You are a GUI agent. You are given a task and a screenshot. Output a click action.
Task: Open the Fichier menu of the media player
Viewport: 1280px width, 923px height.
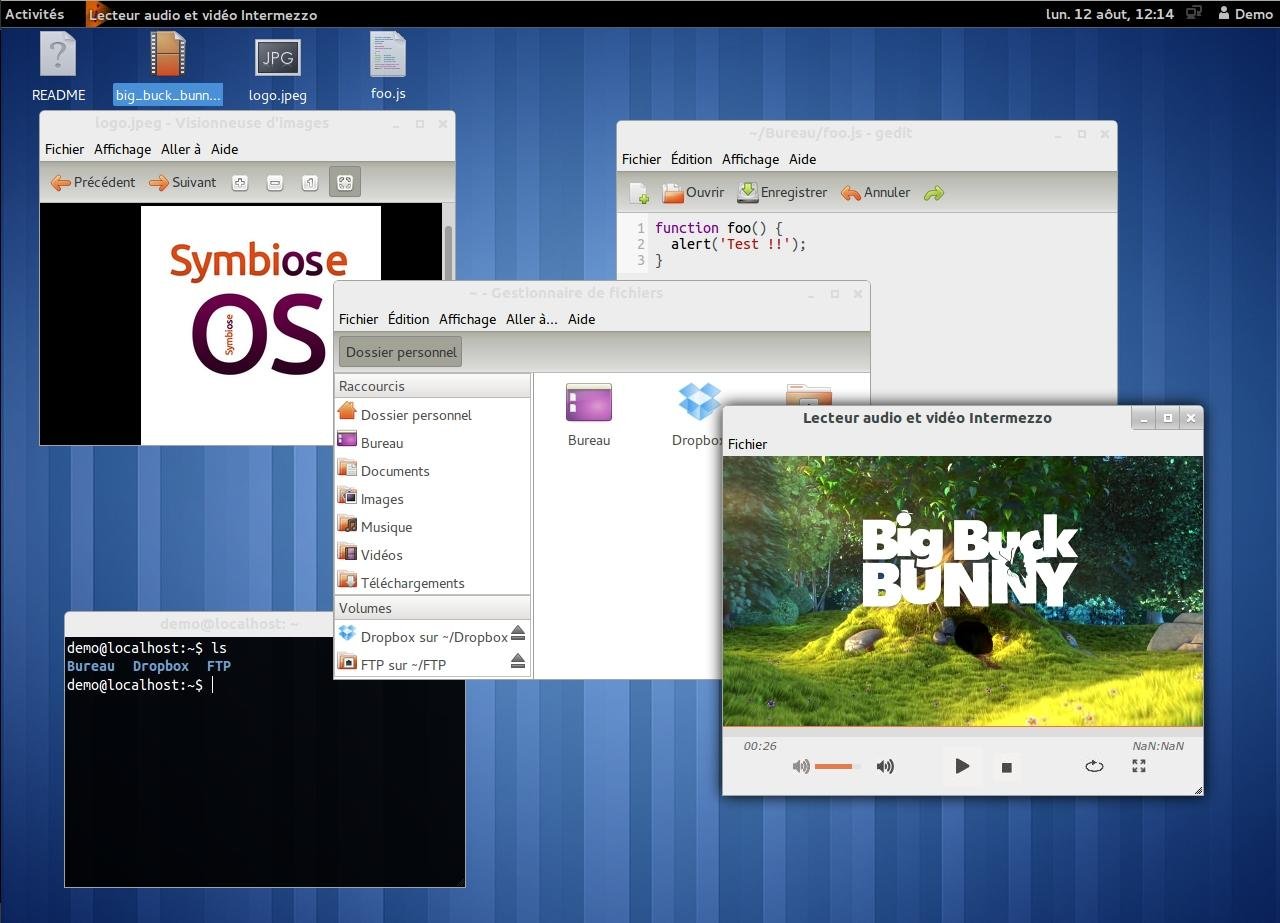(747, 444)
